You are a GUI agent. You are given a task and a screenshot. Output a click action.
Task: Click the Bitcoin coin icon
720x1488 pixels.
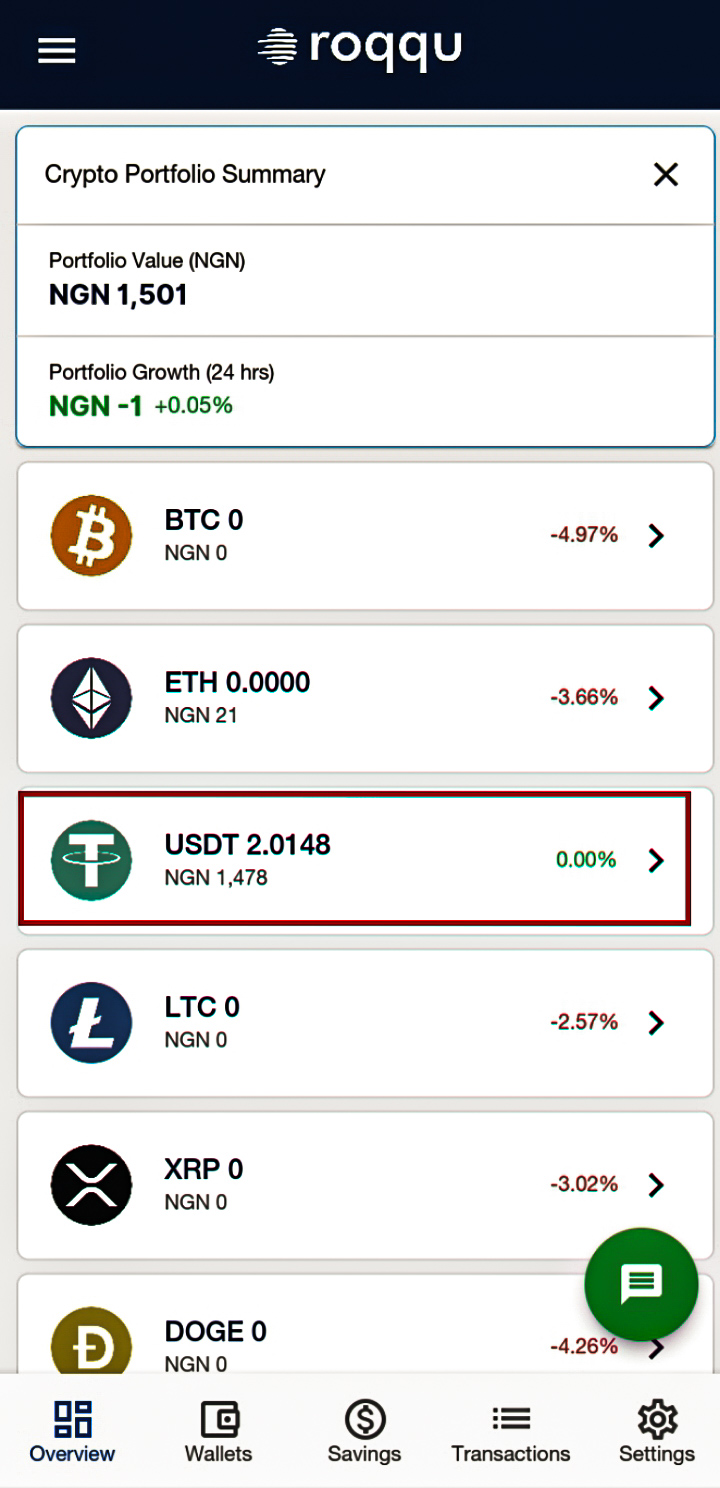pyautogui.click(x=91, y=535)
